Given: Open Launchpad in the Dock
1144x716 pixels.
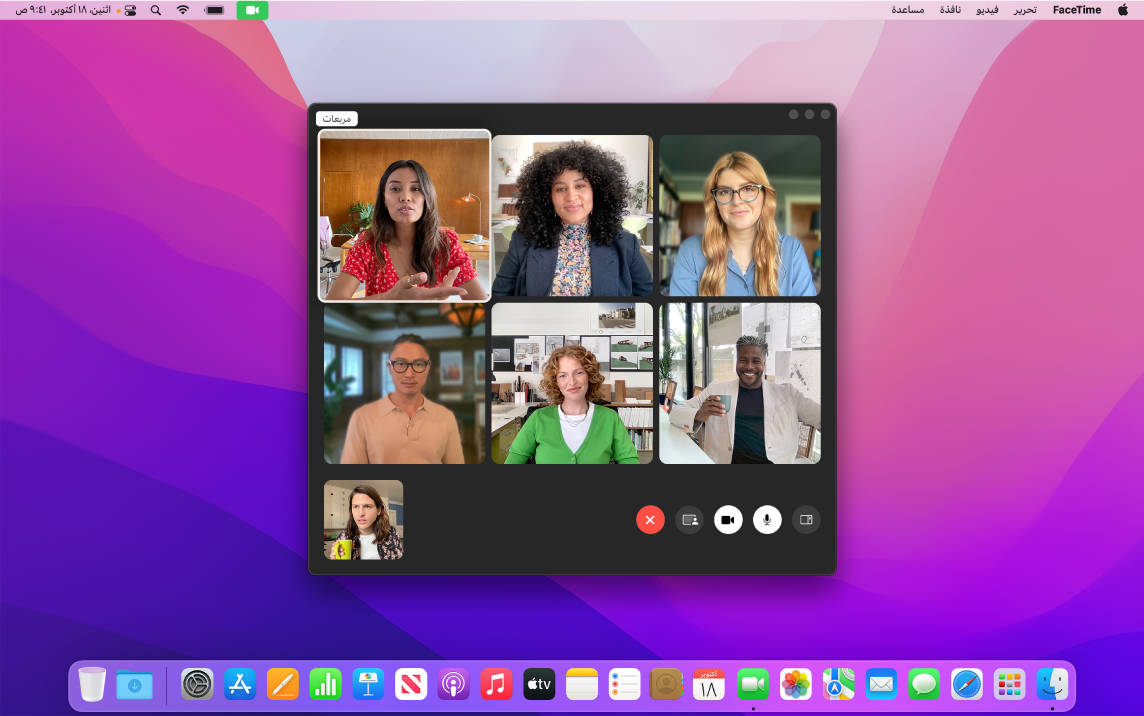Looking at the screenshot, I should click(1008, 685).
